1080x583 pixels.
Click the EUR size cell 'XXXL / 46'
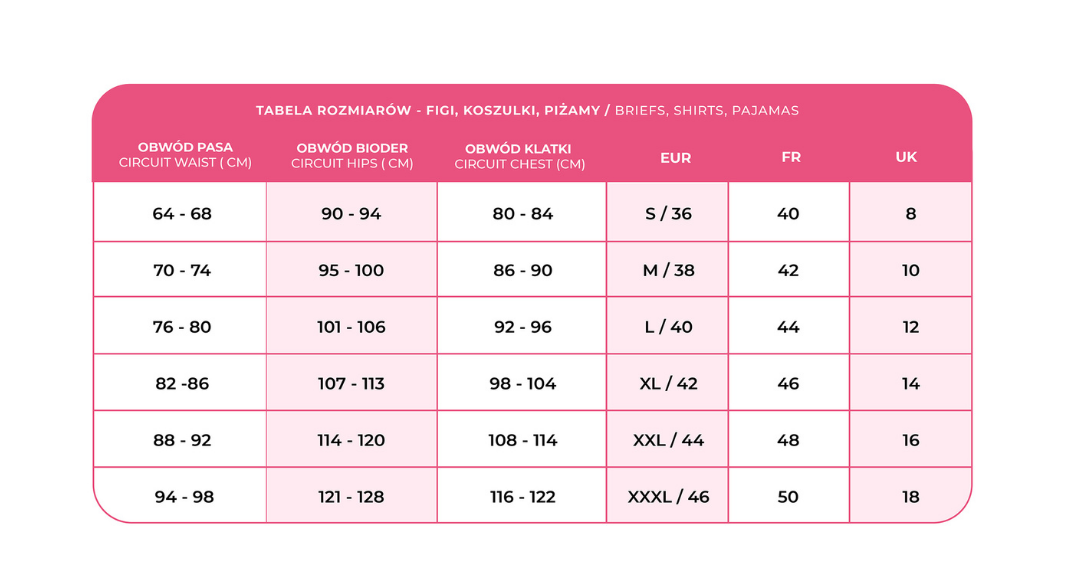[x=668, y=497]
